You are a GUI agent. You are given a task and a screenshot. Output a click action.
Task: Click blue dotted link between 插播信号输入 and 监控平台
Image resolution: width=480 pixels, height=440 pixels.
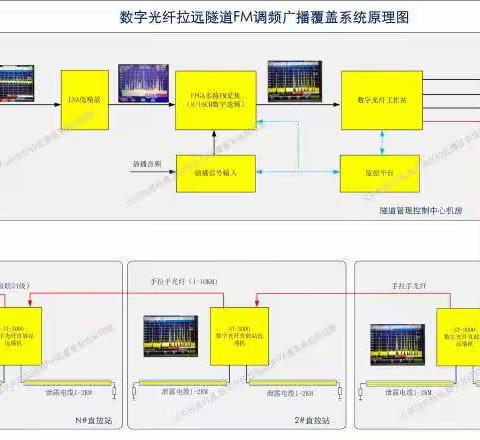(x=298, y=172)
